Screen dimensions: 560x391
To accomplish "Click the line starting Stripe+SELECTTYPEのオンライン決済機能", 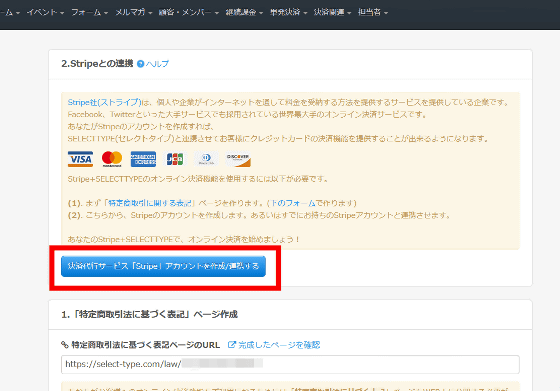I will pyautogui.click(x=198, y=179).
